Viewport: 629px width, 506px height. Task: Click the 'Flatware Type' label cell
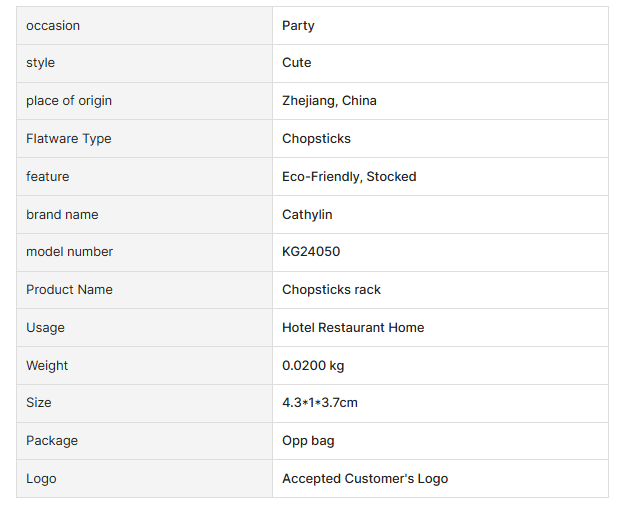tap(69, 139)
